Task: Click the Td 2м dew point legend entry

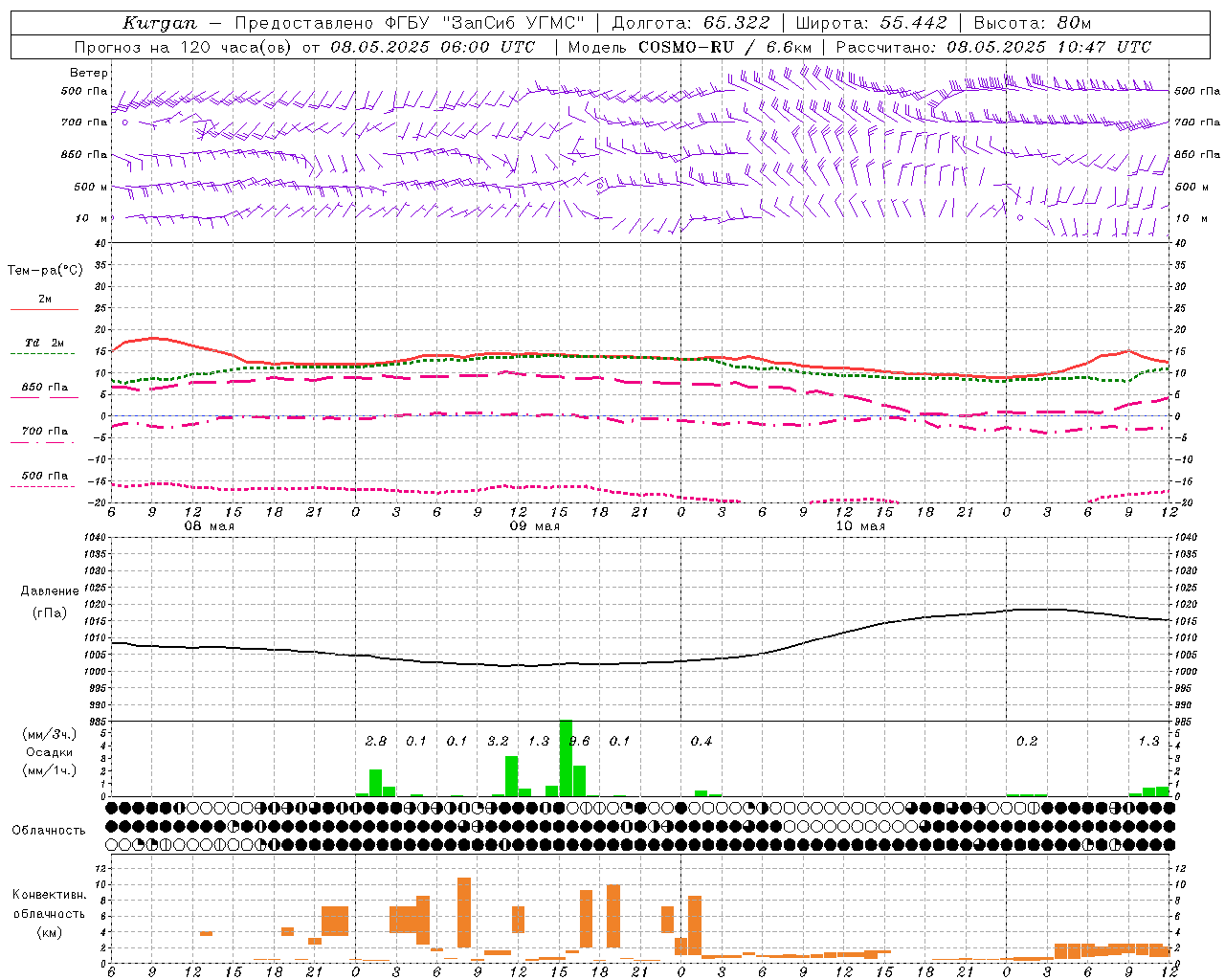Action: 45,343
